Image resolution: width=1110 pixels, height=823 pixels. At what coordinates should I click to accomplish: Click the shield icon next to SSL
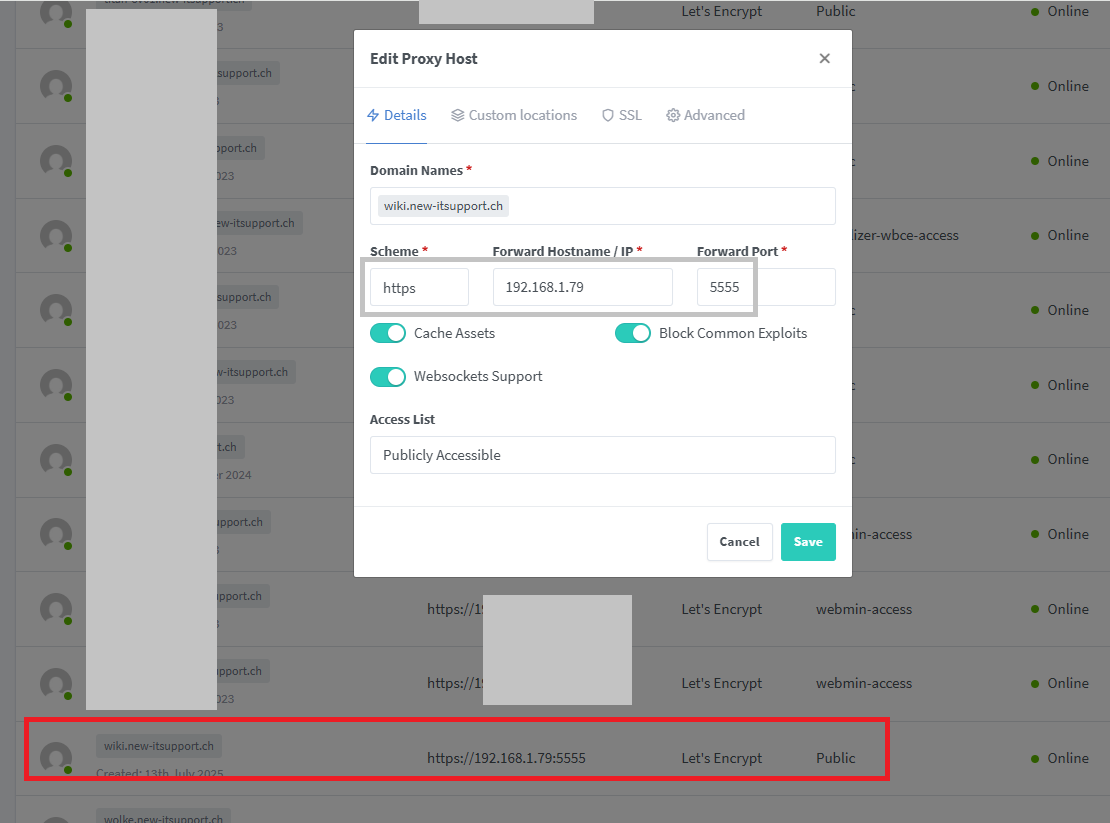point(607,115)
